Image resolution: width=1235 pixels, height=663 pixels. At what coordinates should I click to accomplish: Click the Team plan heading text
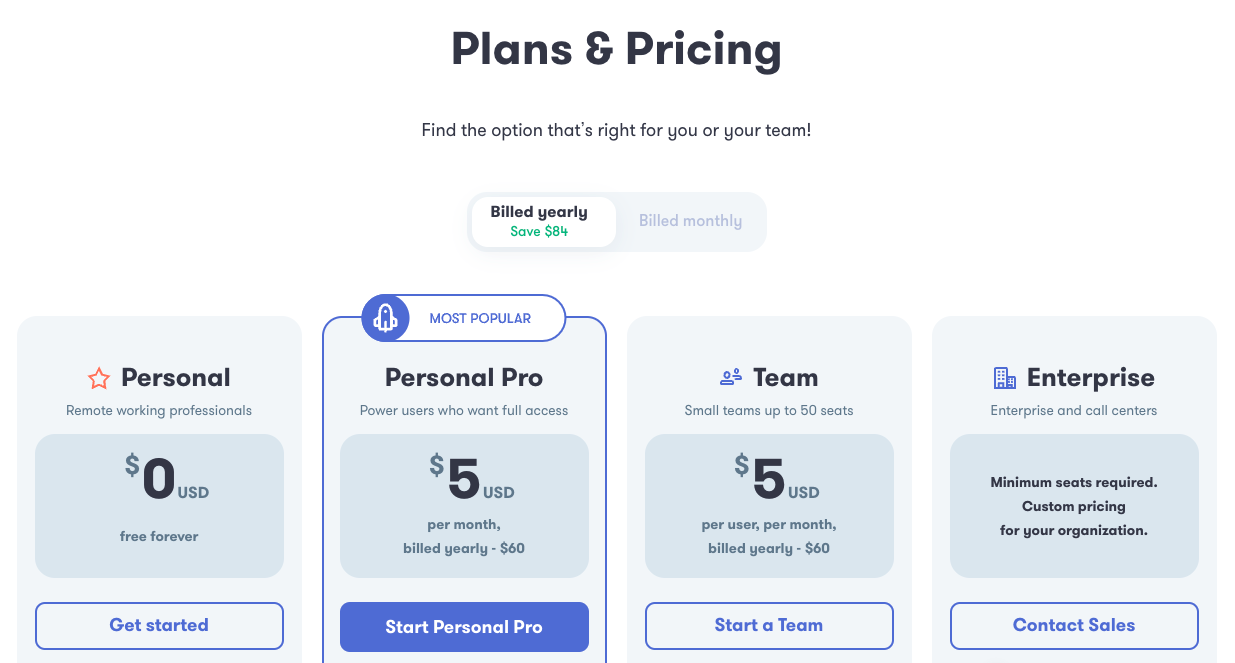point(786,377)
